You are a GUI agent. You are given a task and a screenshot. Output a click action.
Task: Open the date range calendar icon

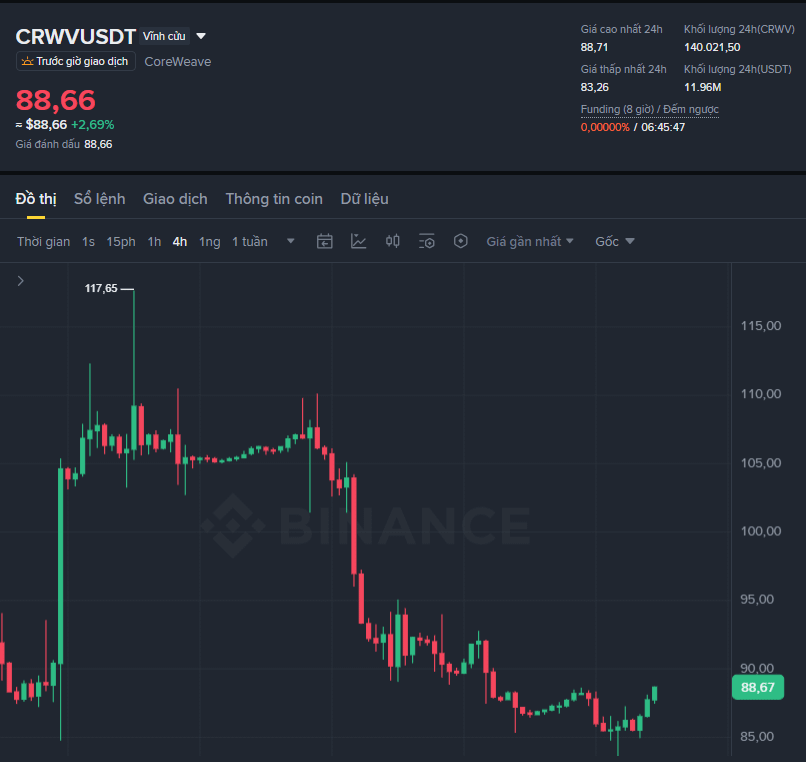point(324,241)
